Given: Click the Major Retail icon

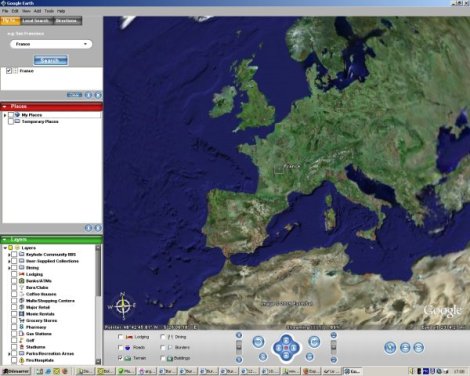Looking at the screenshot, I should 22,307.
